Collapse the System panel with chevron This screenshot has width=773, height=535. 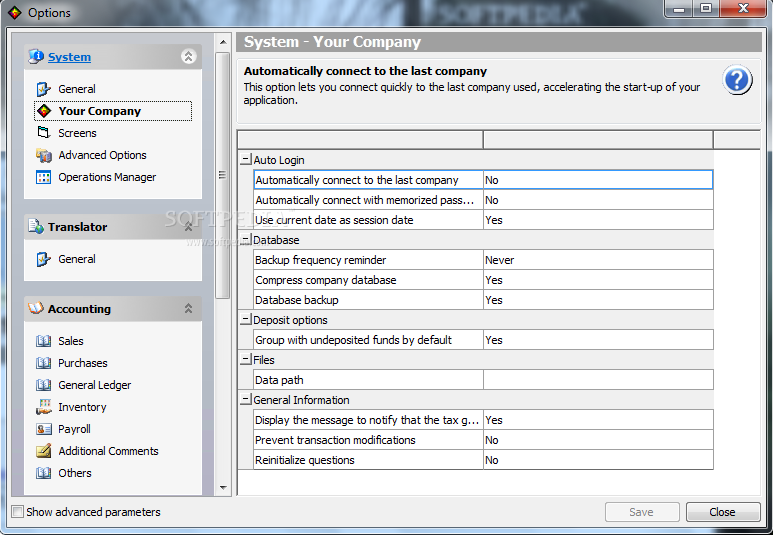[x=188, y=57]
